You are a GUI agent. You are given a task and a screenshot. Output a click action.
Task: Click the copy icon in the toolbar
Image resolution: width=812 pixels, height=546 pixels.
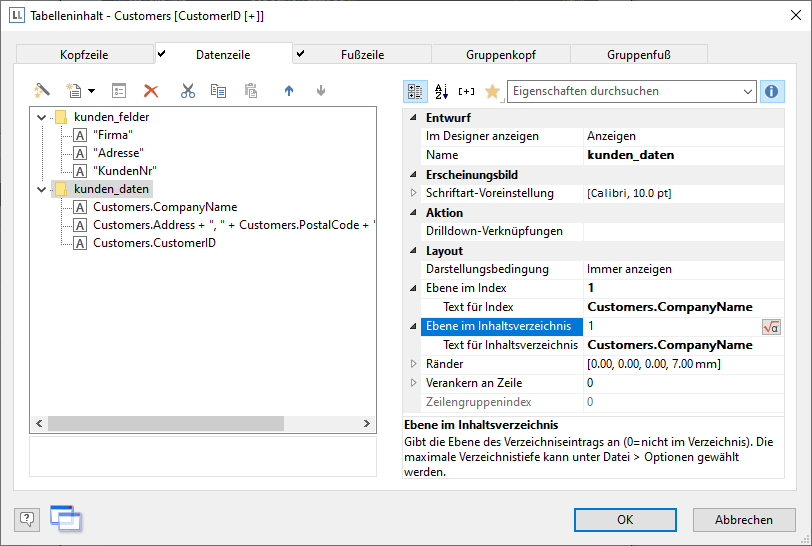[x=218, y=91]
